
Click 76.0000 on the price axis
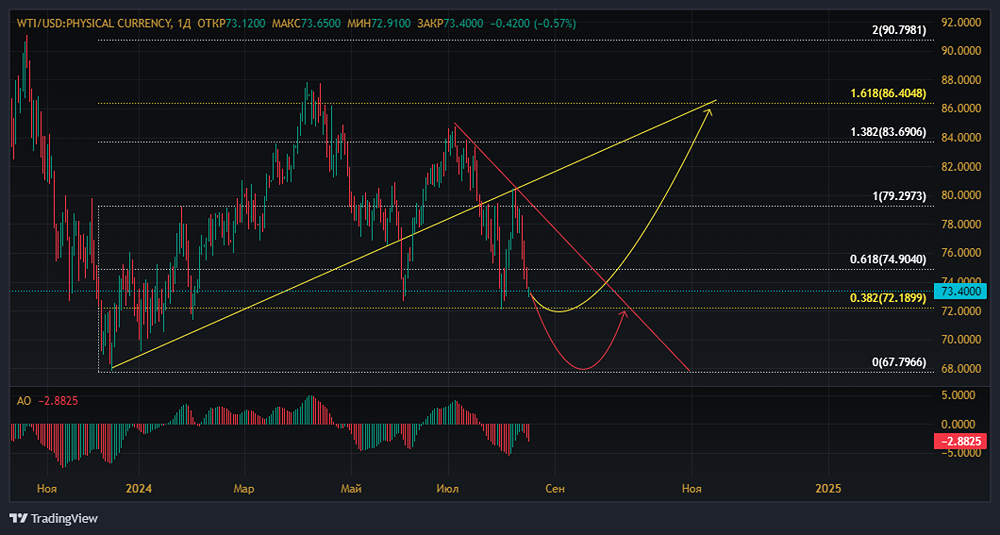coord(962,253)
